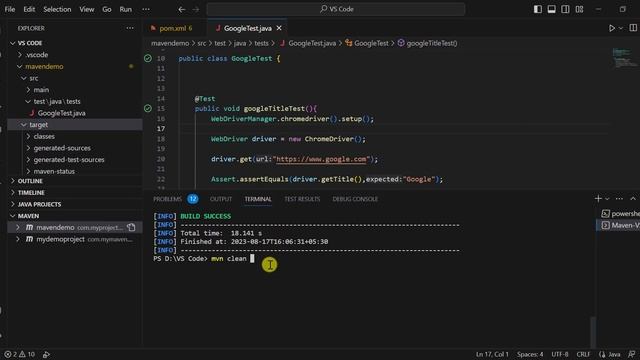Screen dimensions: 640x360
Task: Run Java with the play button
Action: click(x=611, y=28)
